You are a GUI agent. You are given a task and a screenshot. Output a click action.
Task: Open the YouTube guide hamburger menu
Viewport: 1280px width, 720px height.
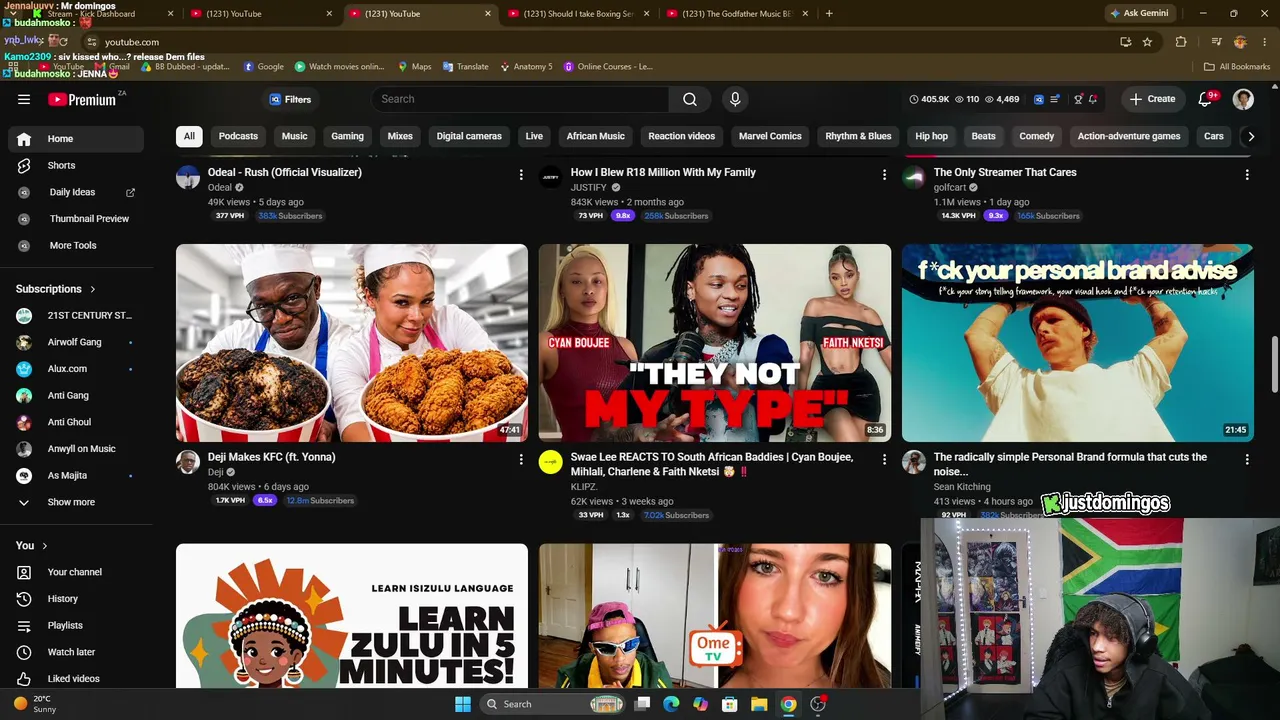(x=24, y=99)
